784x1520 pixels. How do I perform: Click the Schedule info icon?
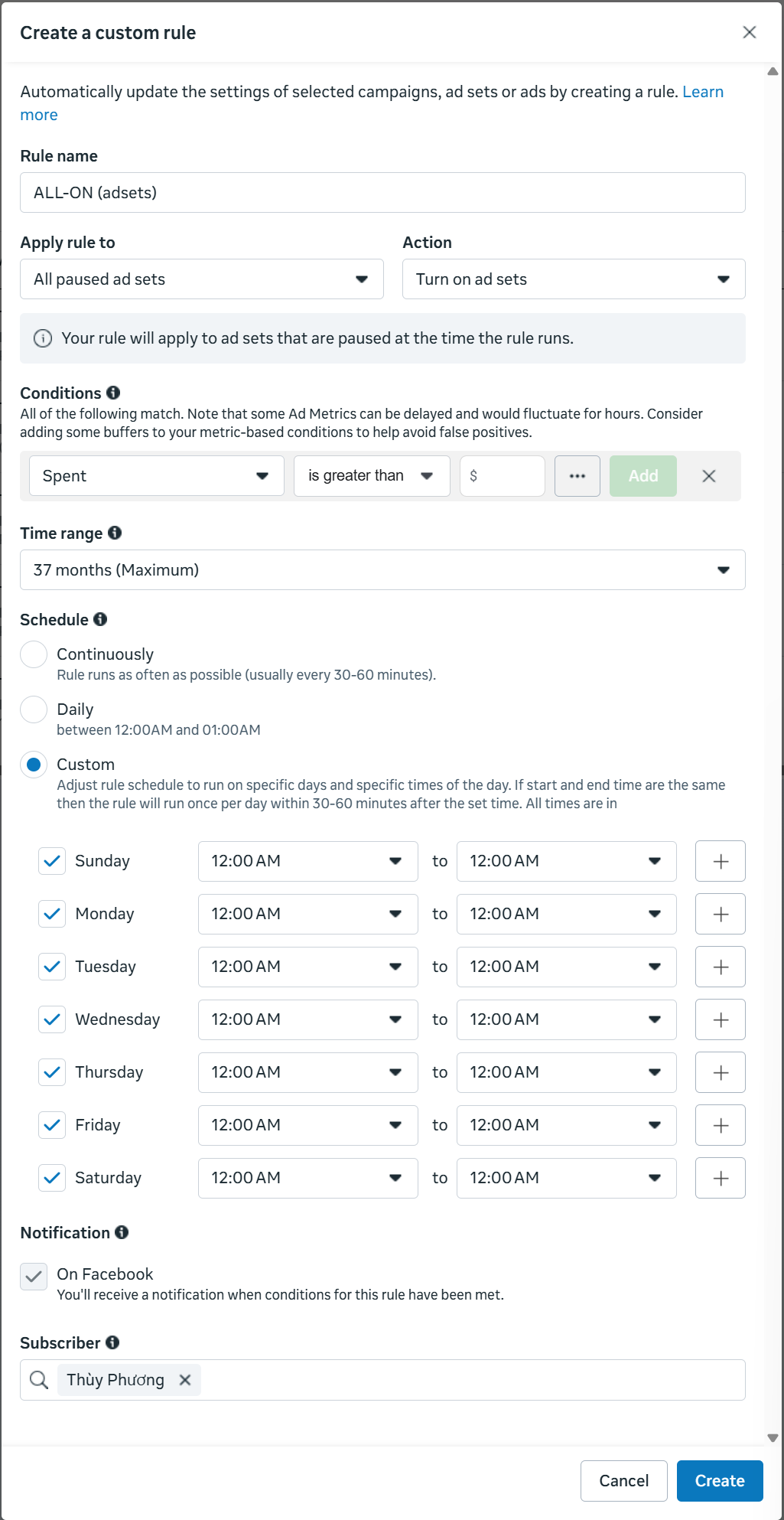(x=100, y=619)
